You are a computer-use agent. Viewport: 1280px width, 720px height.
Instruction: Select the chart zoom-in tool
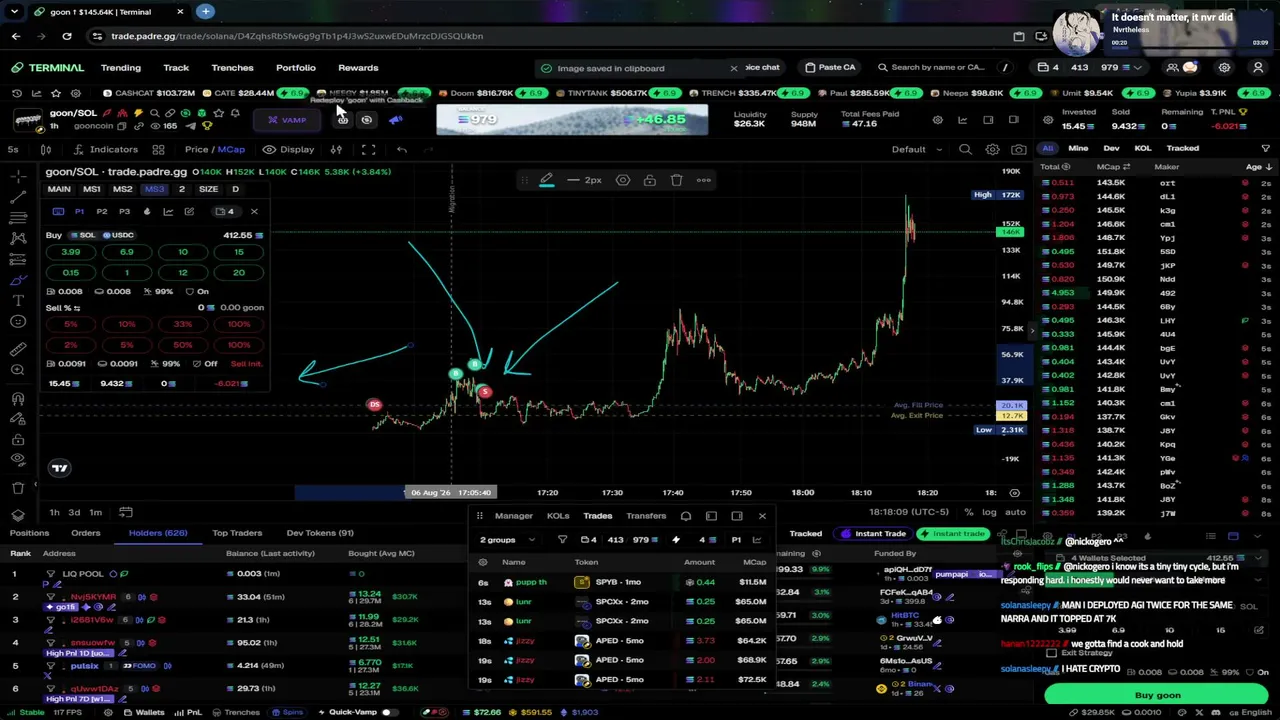click(x=18, y=370)
